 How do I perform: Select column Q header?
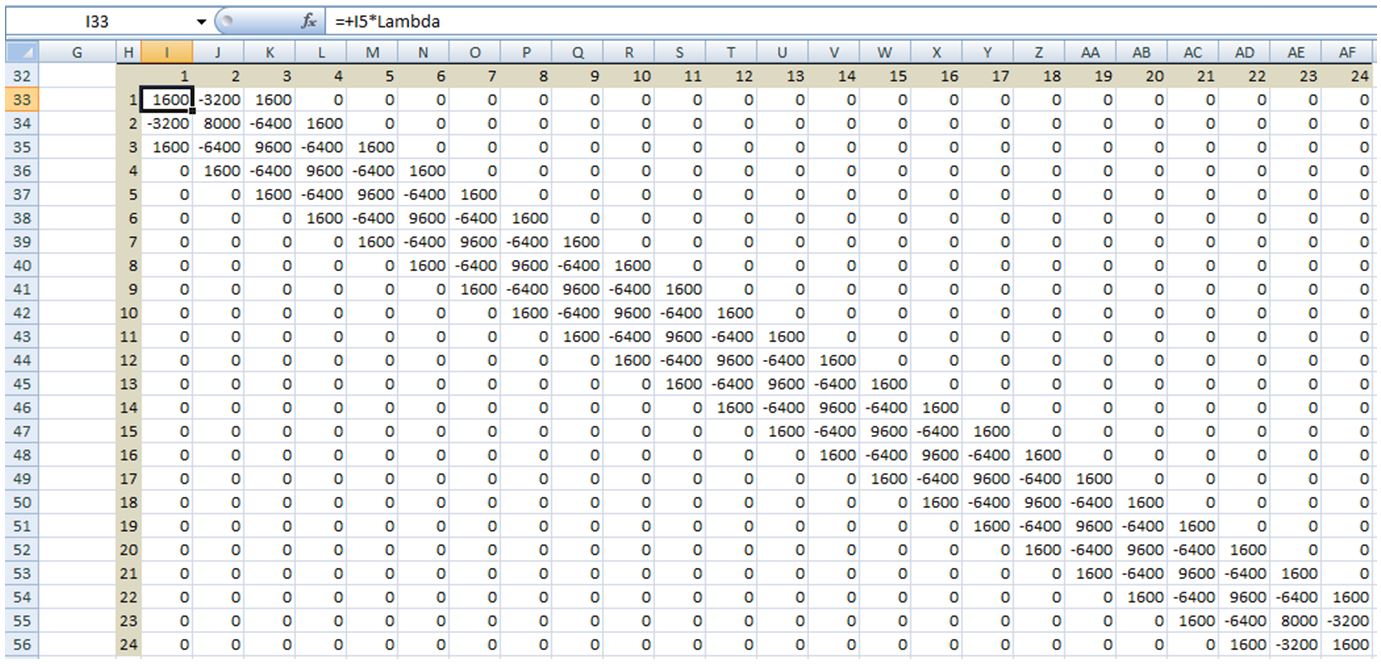(x=577, y=52)
